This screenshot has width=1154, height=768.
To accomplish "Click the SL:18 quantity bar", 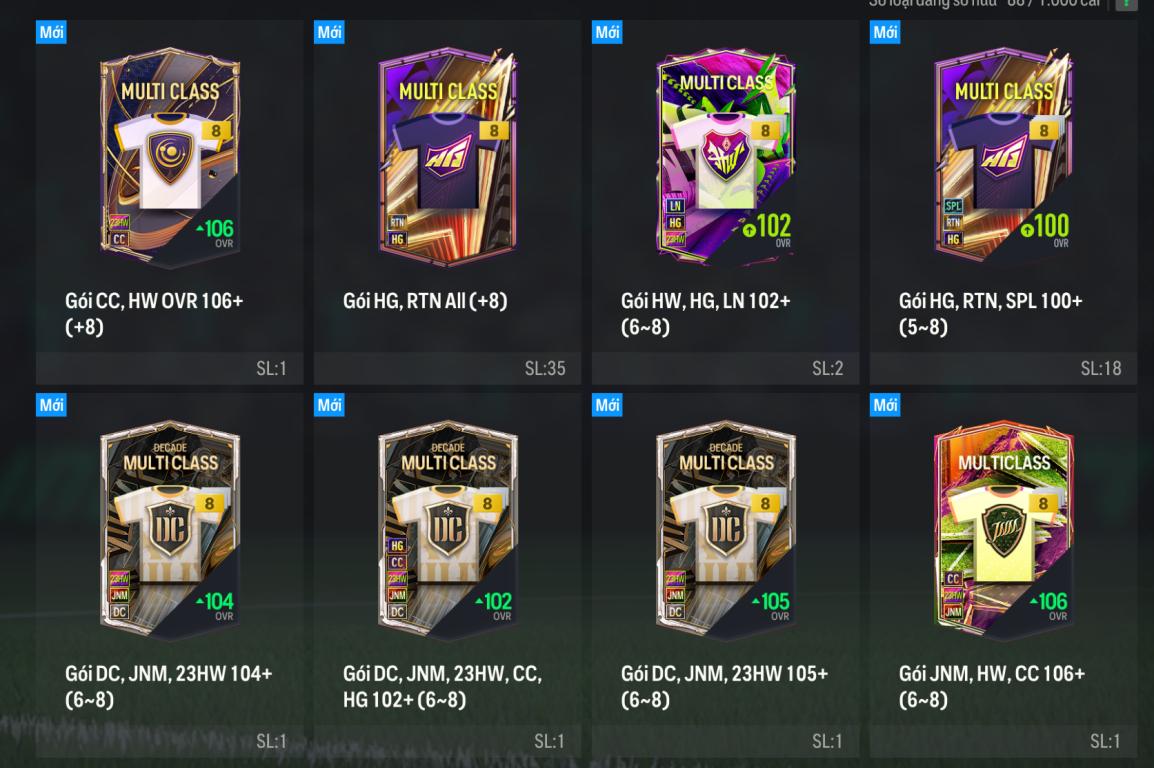I will (x=1003, y=368).
